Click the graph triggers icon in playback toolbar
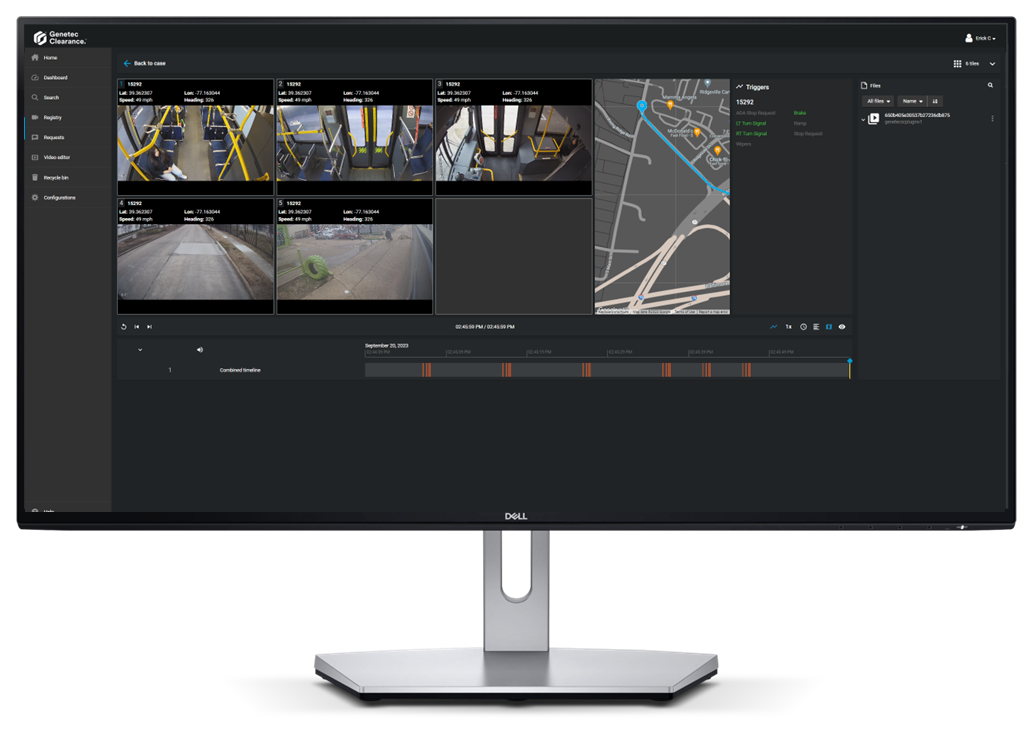This screenshot has width=1033, height=735. click(x=773, y=327)
